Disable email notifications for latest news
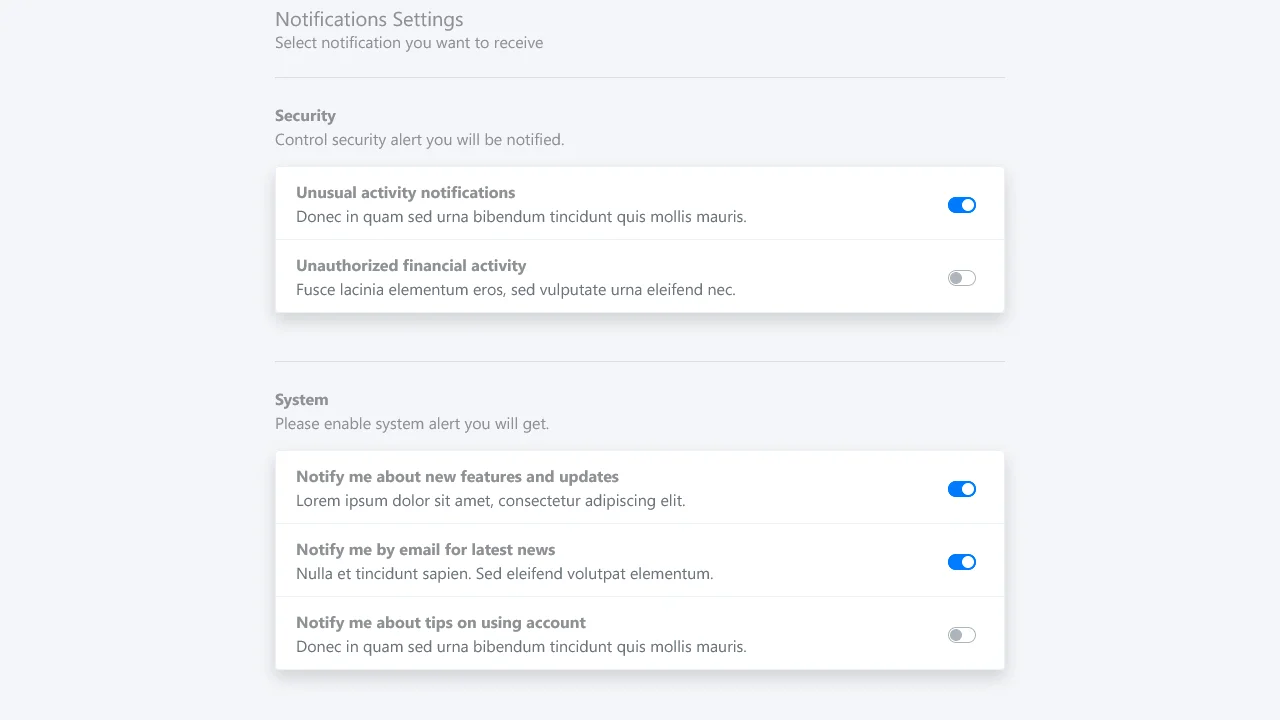The image size is (1280, 720). 961,562
